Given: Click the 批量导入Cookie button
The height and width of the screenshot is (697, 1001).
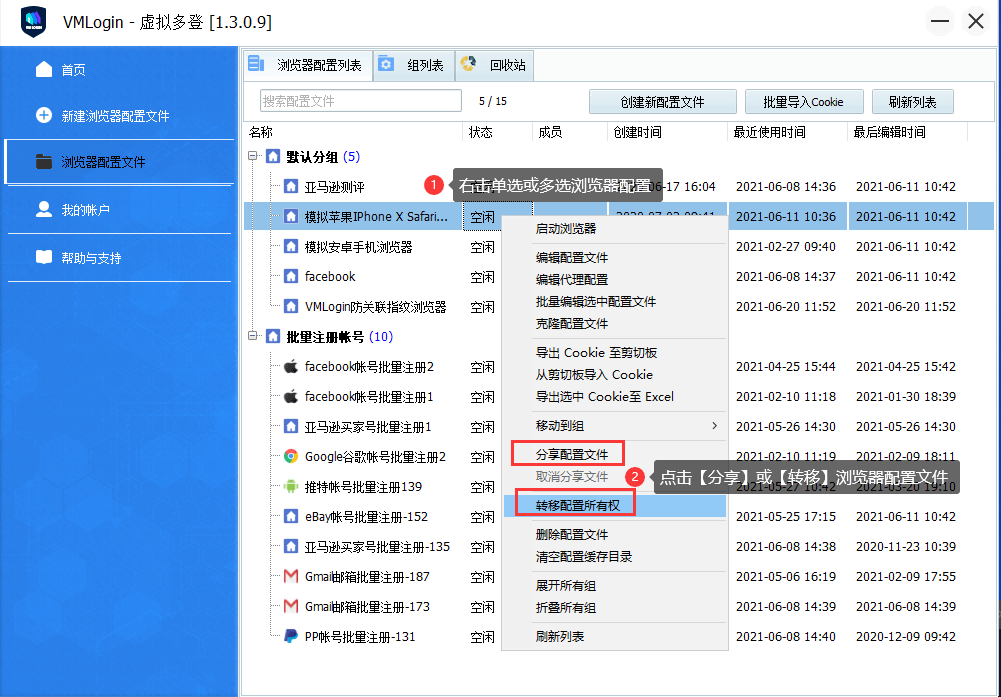Looking at the screenshot, I should (x=804, y=101).
